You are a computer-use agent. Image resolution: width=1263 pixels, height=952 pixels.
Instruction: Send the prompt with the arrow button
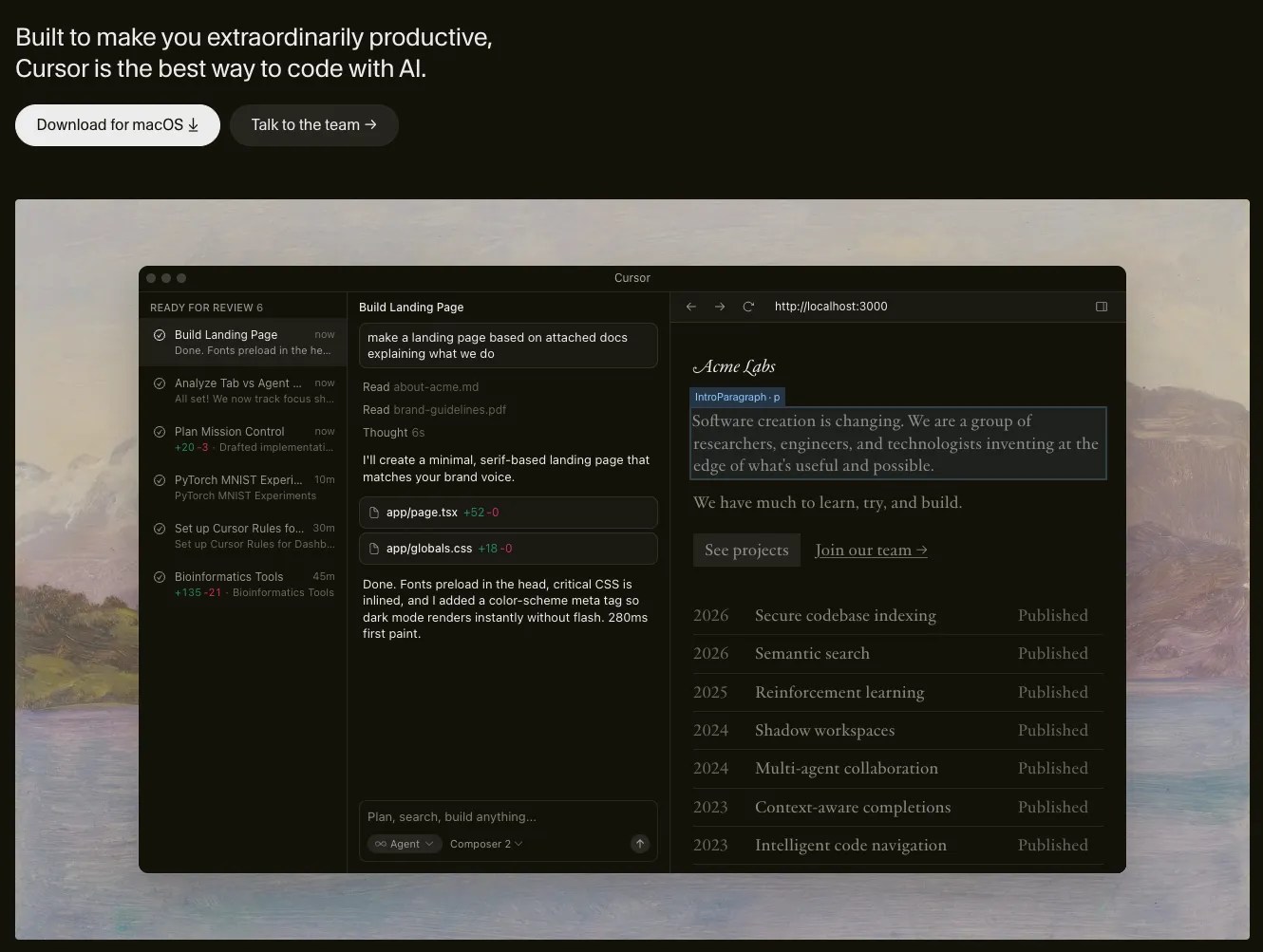tap(640, 844)
